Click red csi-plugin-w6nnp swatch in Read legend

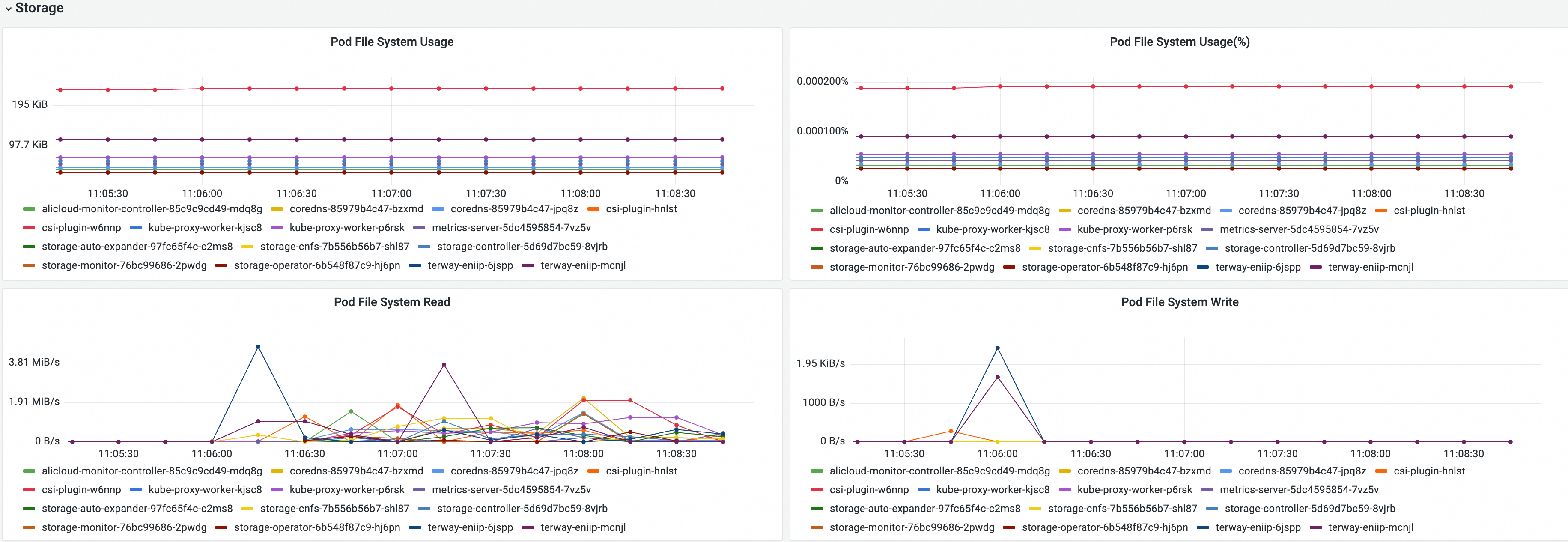coord(29,490)
